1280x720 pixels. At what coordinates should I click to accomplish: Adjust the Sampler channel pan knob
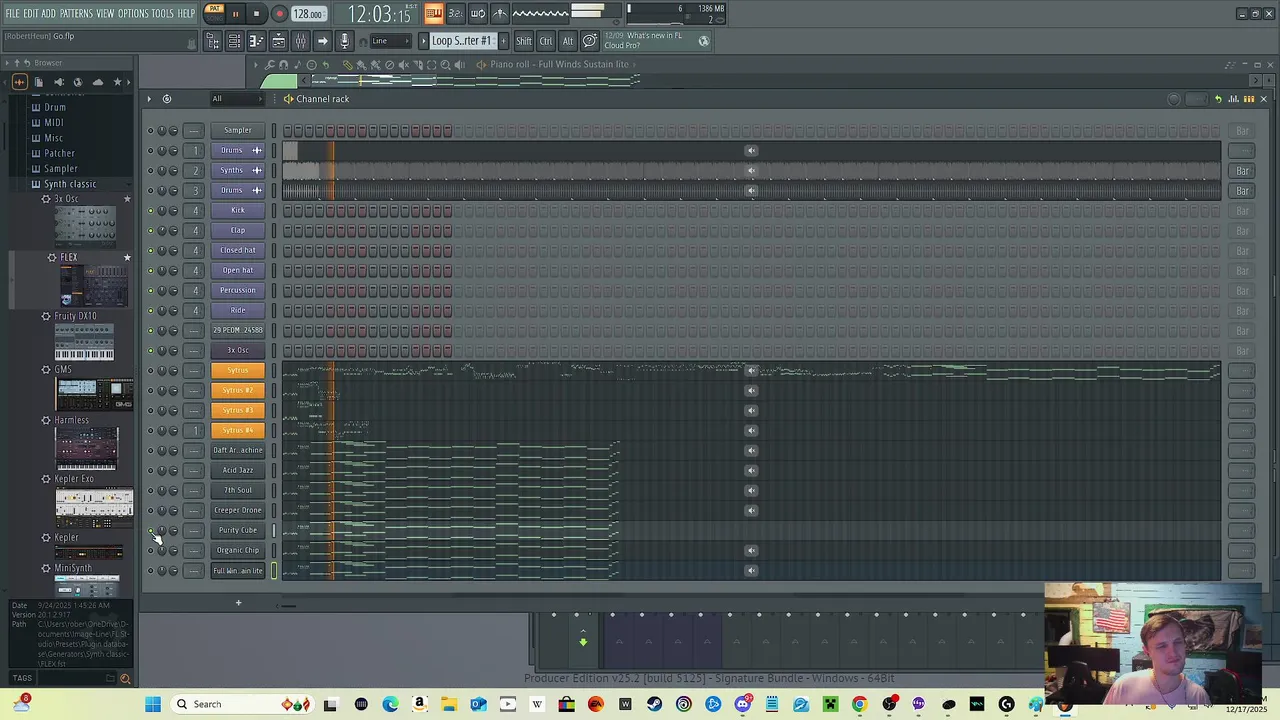(x=162, y=130)
